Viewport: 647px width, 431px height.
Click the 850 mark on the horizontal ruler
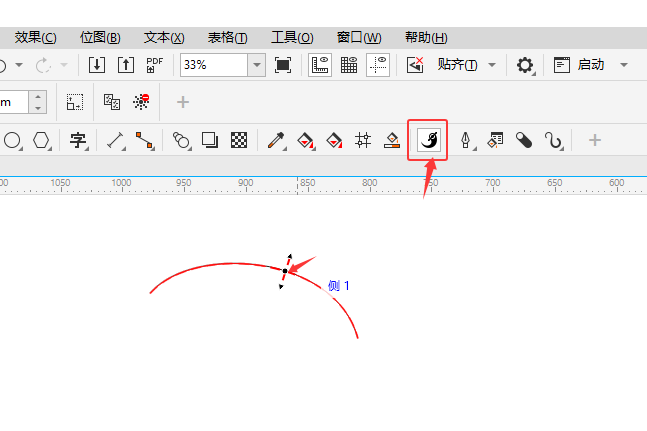307,182
